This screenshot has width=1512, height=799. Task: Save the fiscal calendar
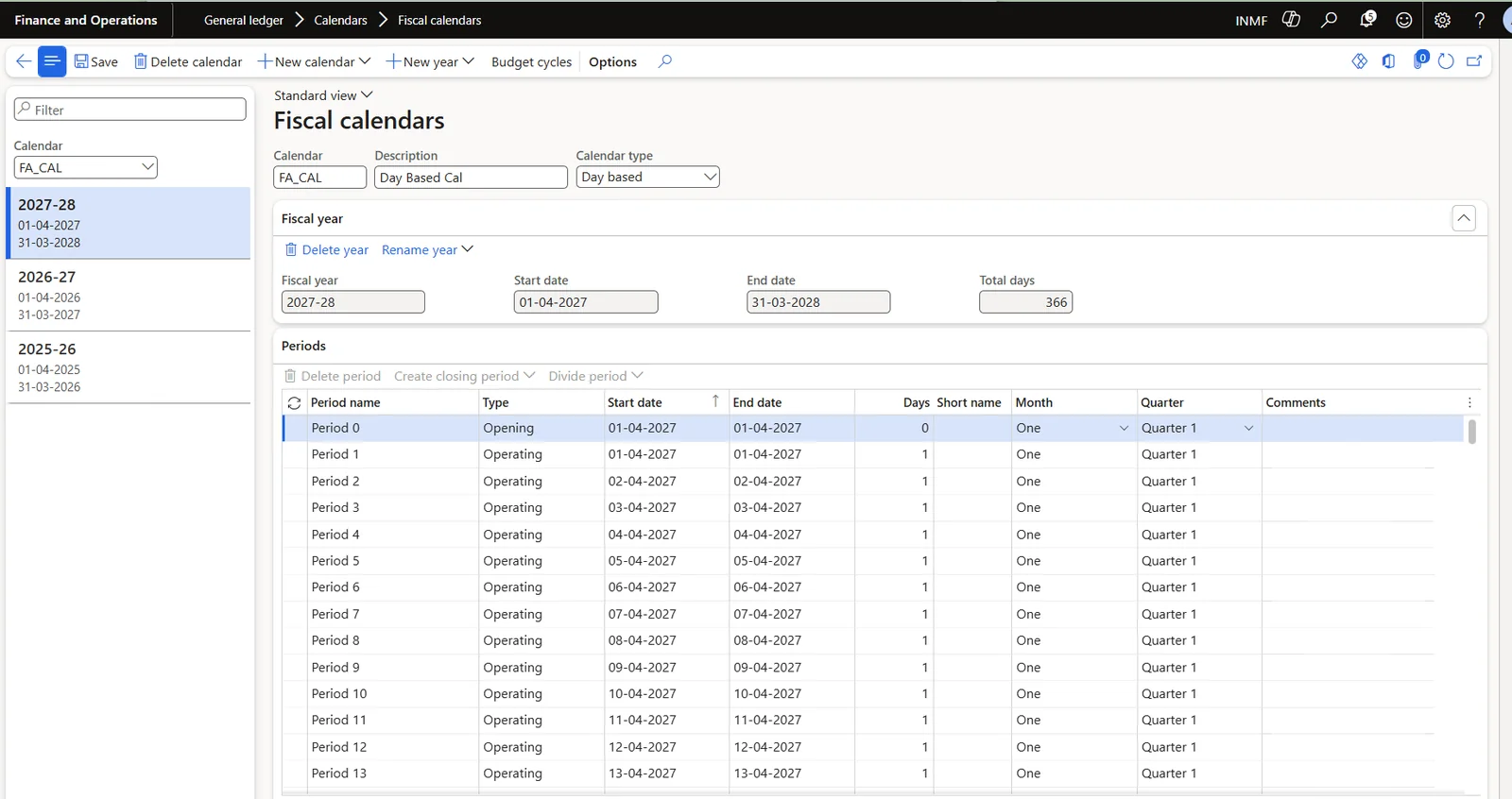pyautogui.click(x=96, y=61)
